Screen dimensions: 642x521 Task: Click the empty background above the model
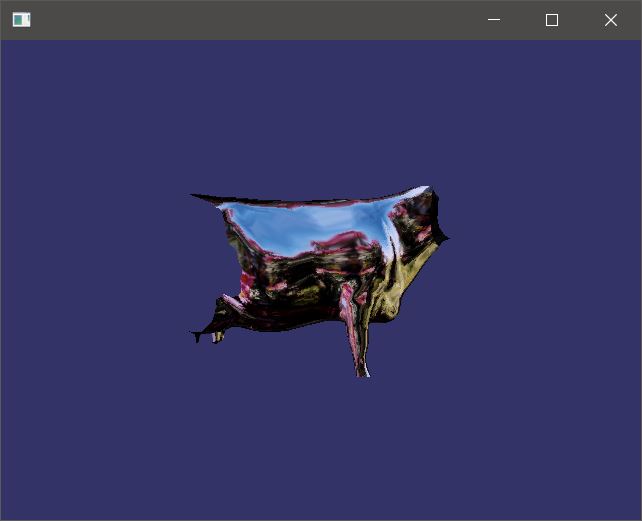pyautogui.click(x=320, y=110)
